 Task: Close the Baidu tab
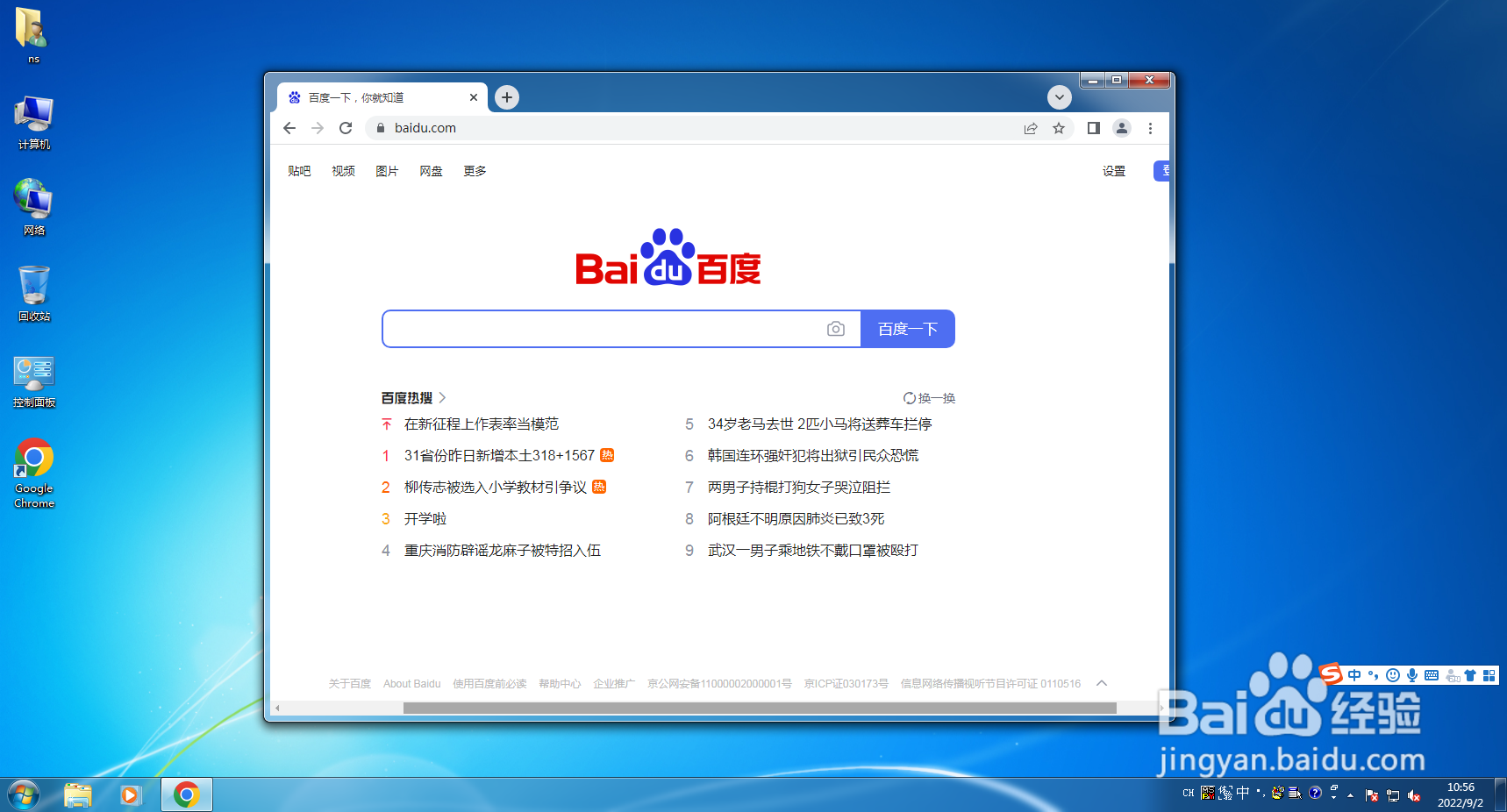coord(474,97)
